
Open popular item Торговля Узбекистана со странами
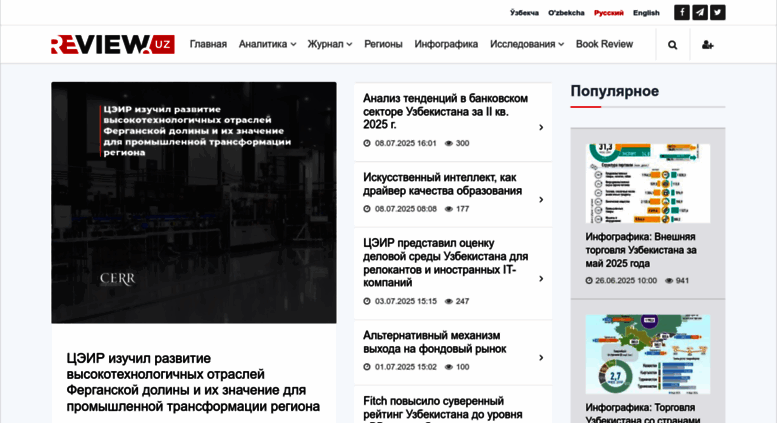[642, 413]
